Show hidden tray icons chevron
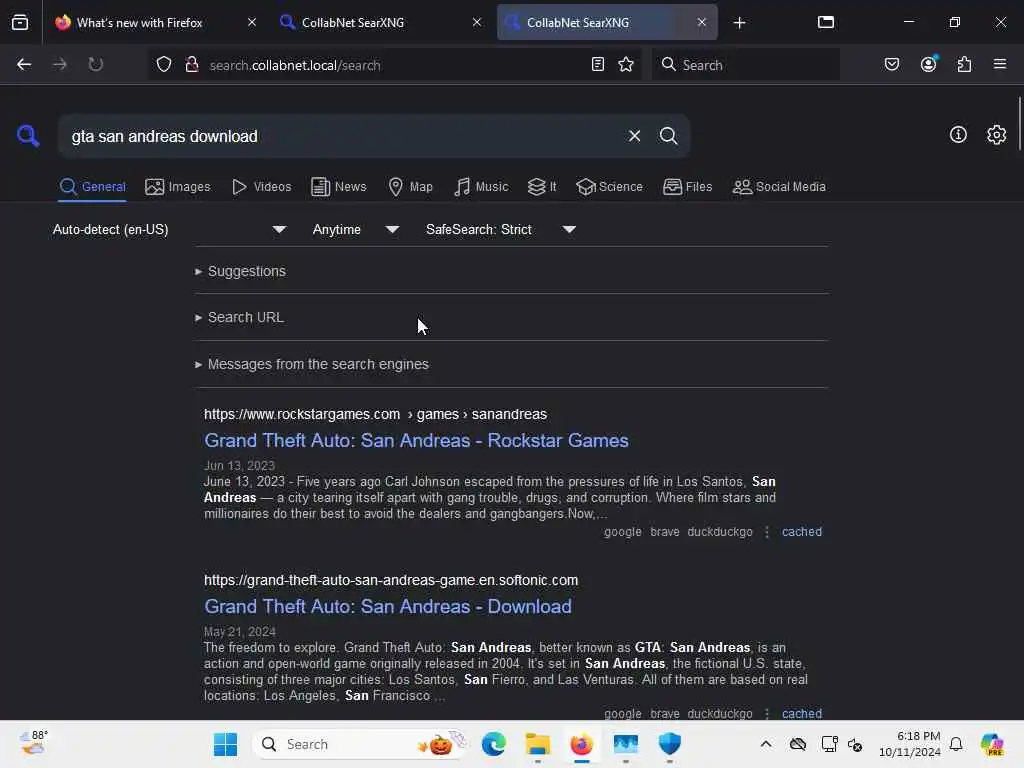The width and height of the screenshot is (1024, 768). coord(766,744)
